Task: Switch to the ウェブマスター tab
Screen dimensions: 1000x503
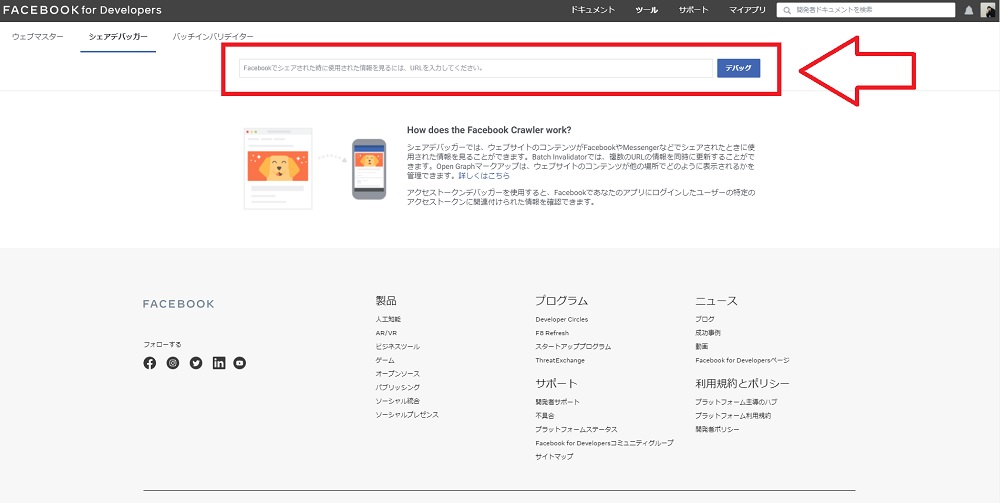Action: coord(38,37)
